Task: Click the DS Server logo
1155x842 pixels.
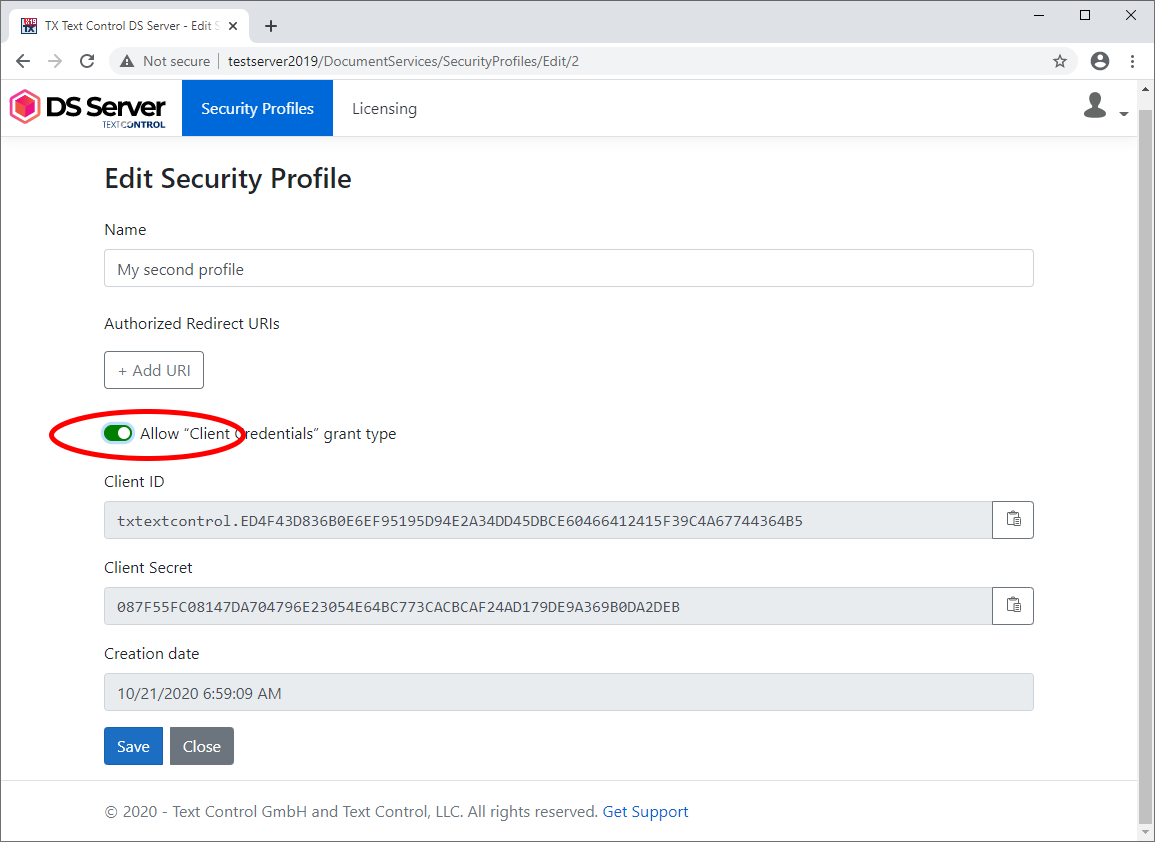Action: point(87,107)
